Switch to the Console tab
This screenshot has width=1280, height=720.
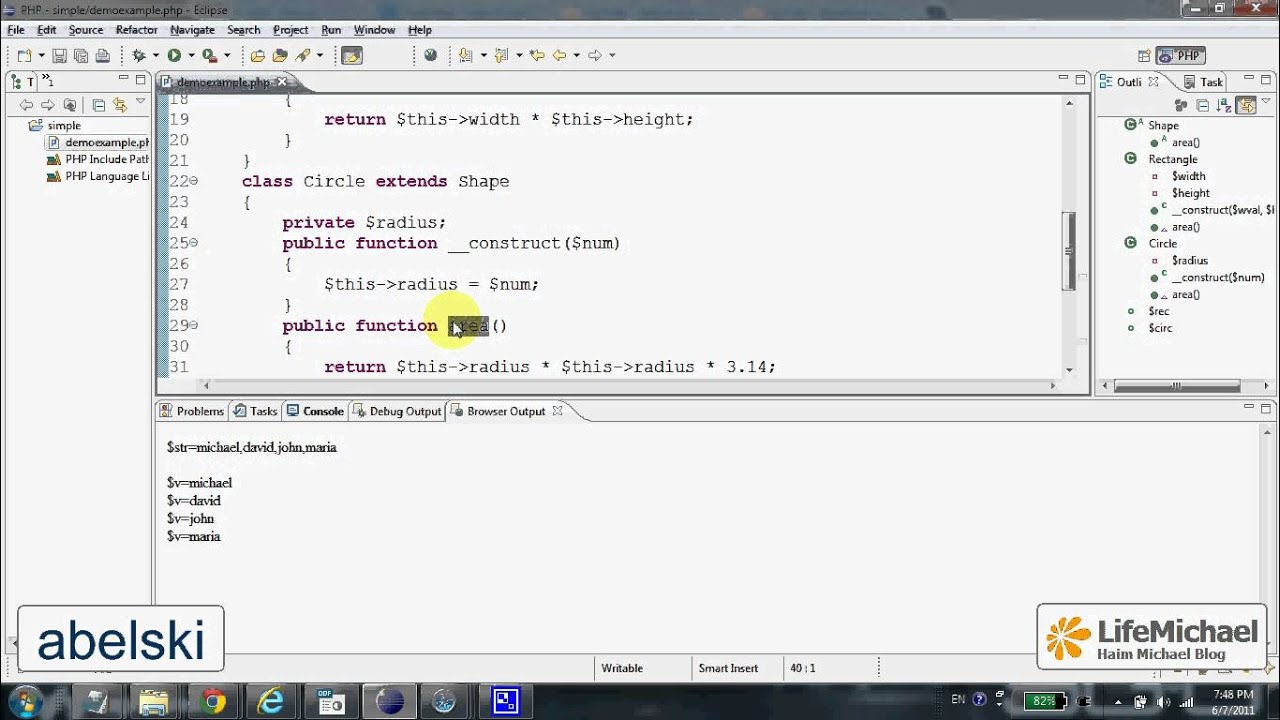(315, 411)
